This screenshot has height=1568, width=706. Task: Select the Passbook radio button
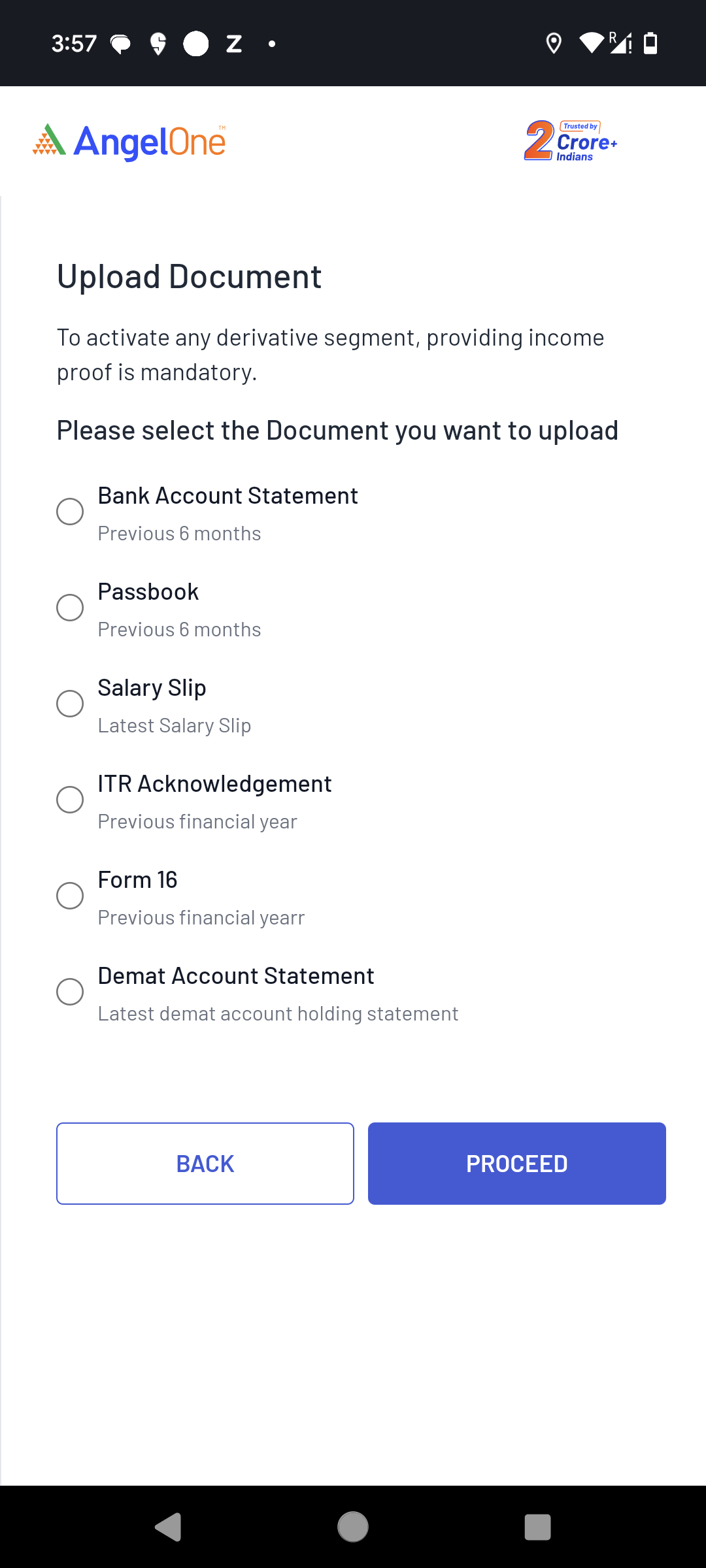pos(70,608)
